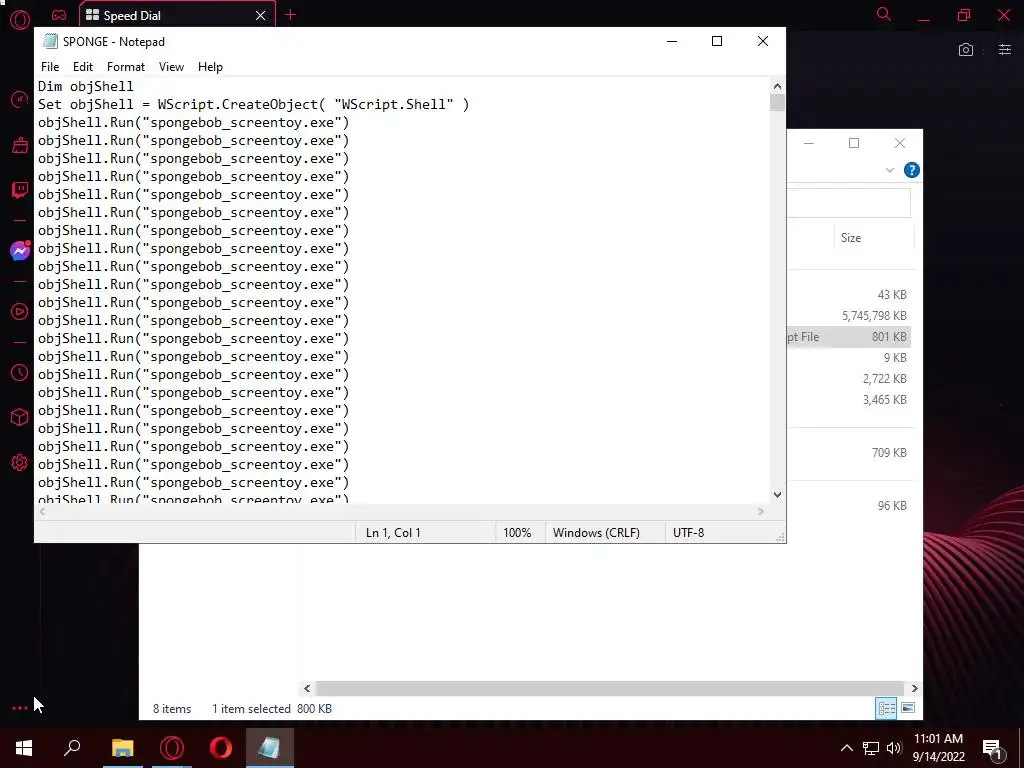Open Opera settings gear in sidebar
The width and height of the screenshot is (1024, 768).
point(20,462)
